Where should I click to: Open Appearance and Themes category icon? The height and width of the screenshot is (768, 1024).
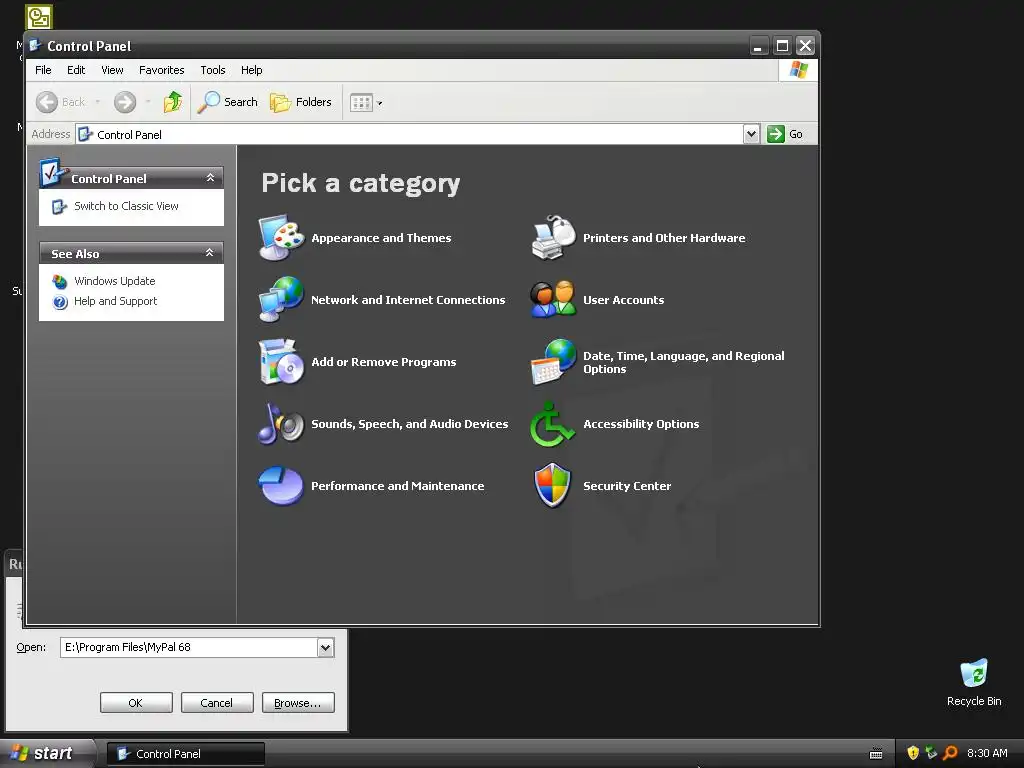(x=281, y=238)
